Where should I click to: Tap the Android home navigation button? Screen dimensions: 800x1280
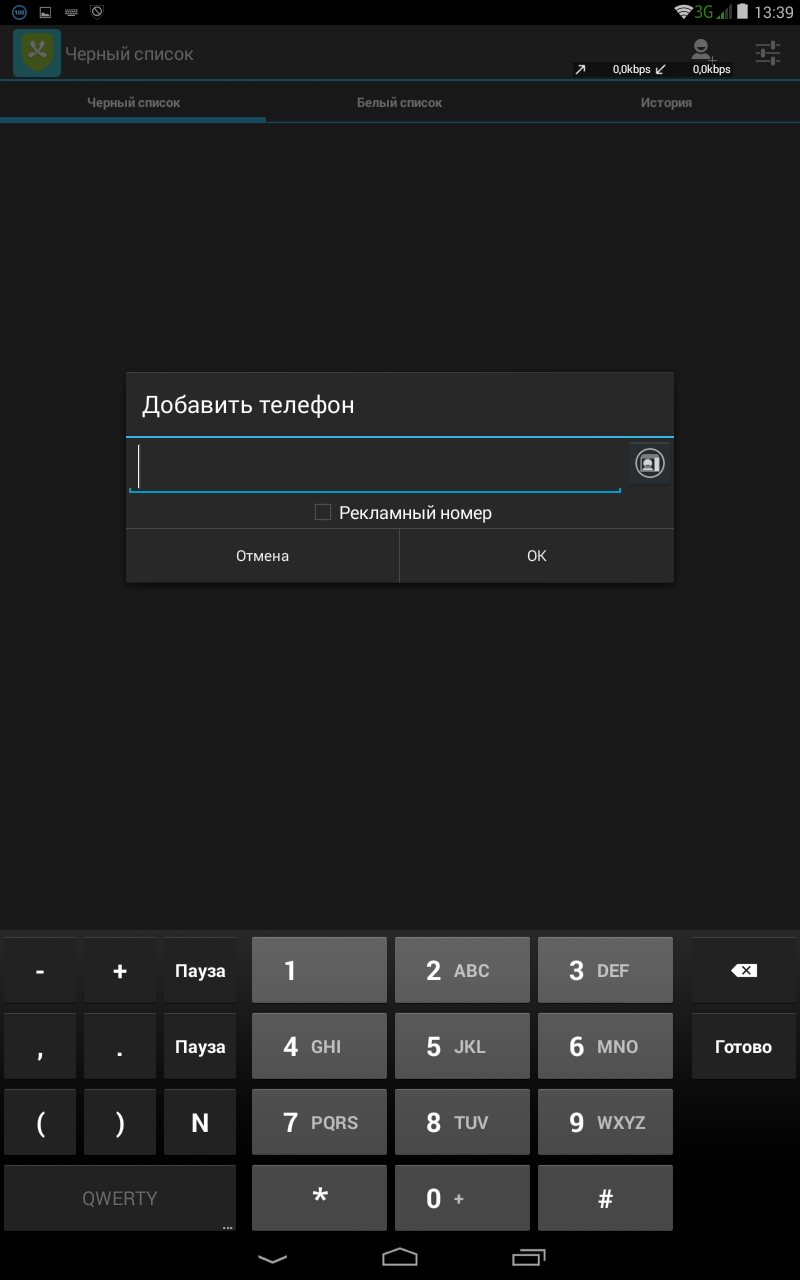(400, 1256)
